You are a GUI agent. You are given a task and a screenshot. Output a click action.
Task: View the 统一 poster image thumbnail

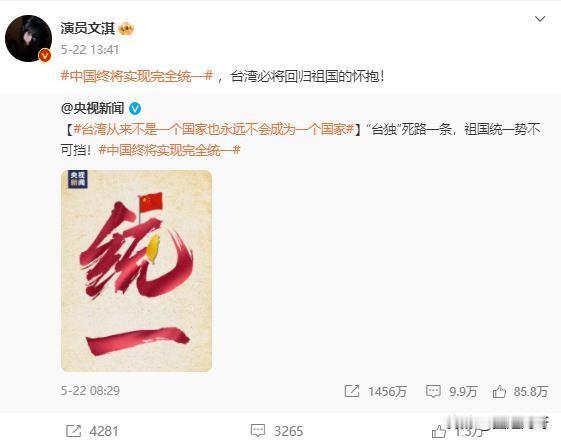(136, 271)
